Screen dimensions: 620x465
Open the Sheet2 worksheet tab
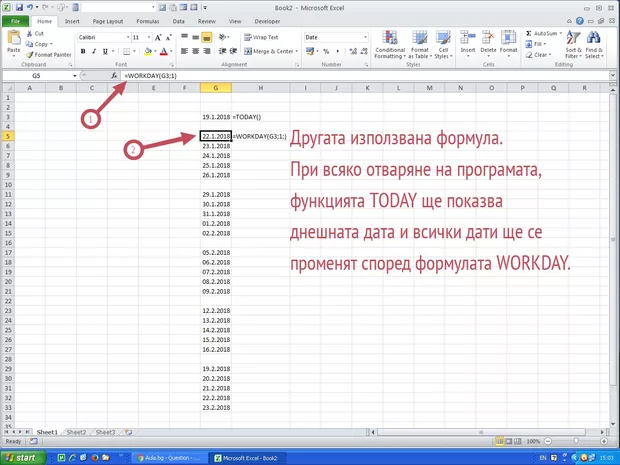[76, 432]
